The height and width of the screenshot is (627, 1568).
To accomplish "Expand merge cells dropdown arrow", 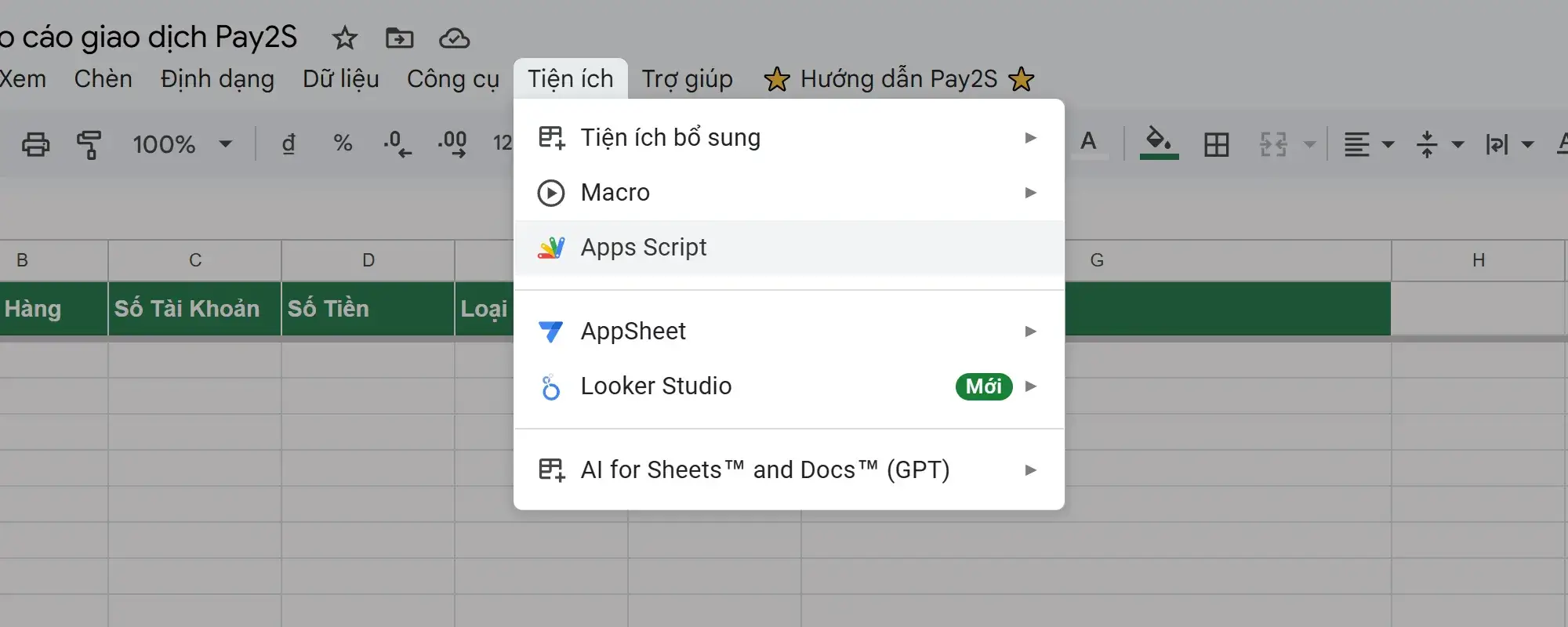I will coord(1309,144).
